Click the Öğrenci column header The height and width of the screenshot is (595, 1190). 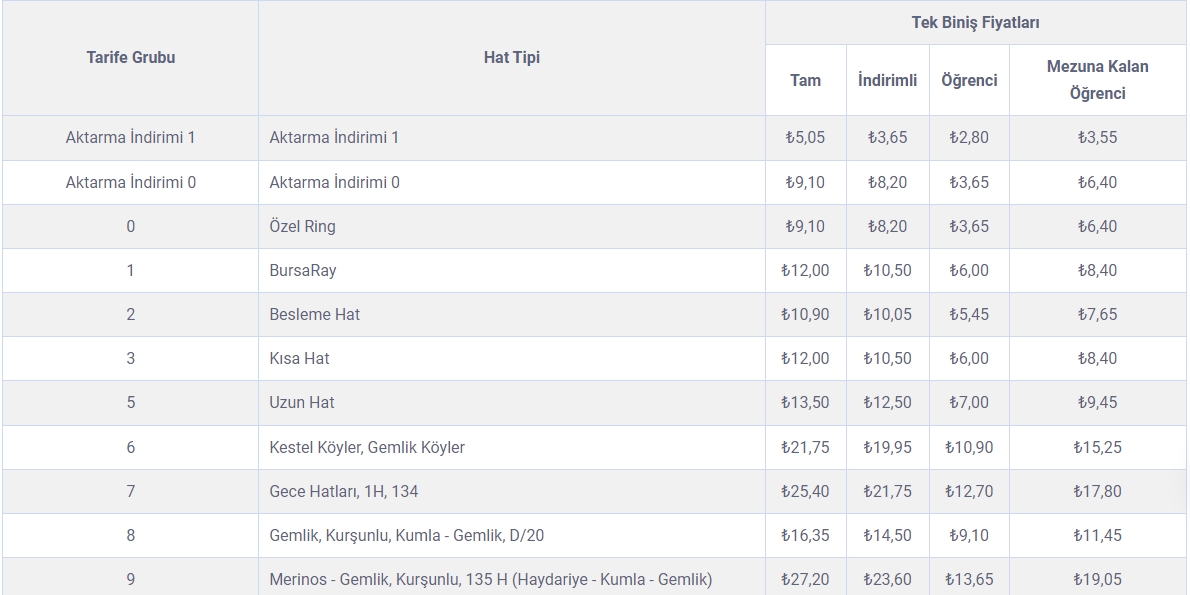(x=969, y=80)
